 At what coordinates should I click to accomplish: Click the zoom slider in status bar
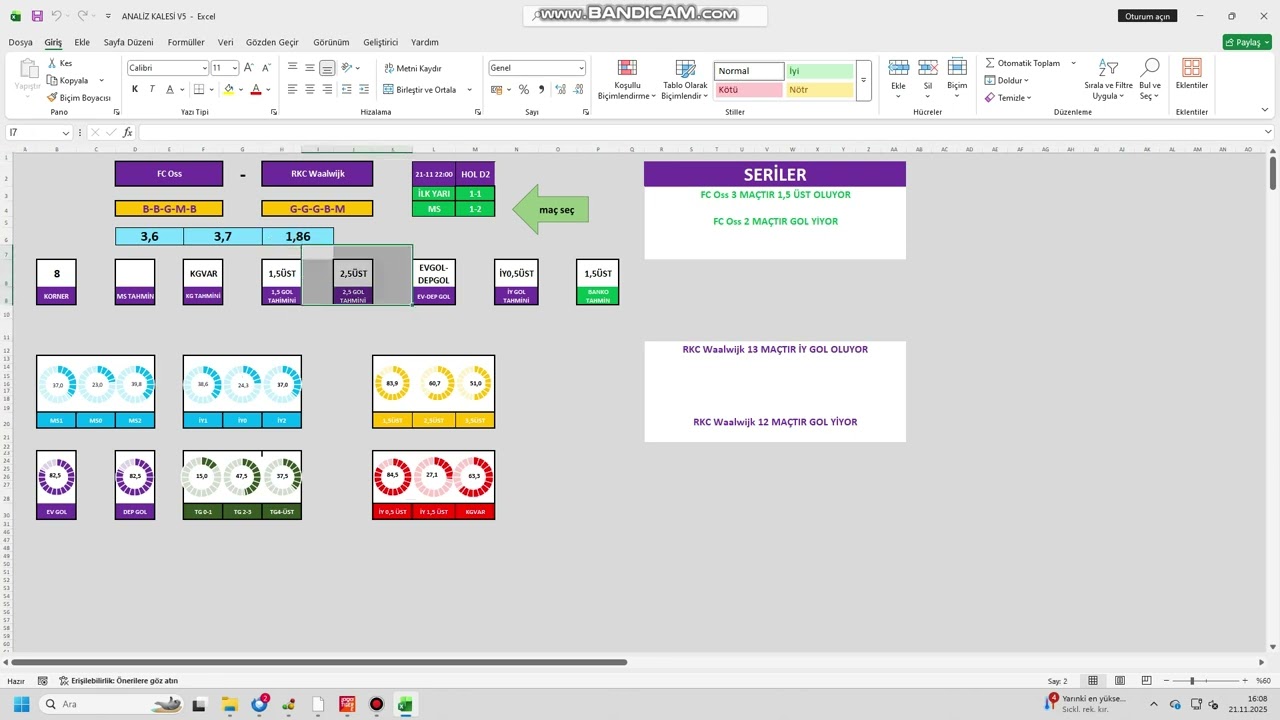click(1208, 681)
